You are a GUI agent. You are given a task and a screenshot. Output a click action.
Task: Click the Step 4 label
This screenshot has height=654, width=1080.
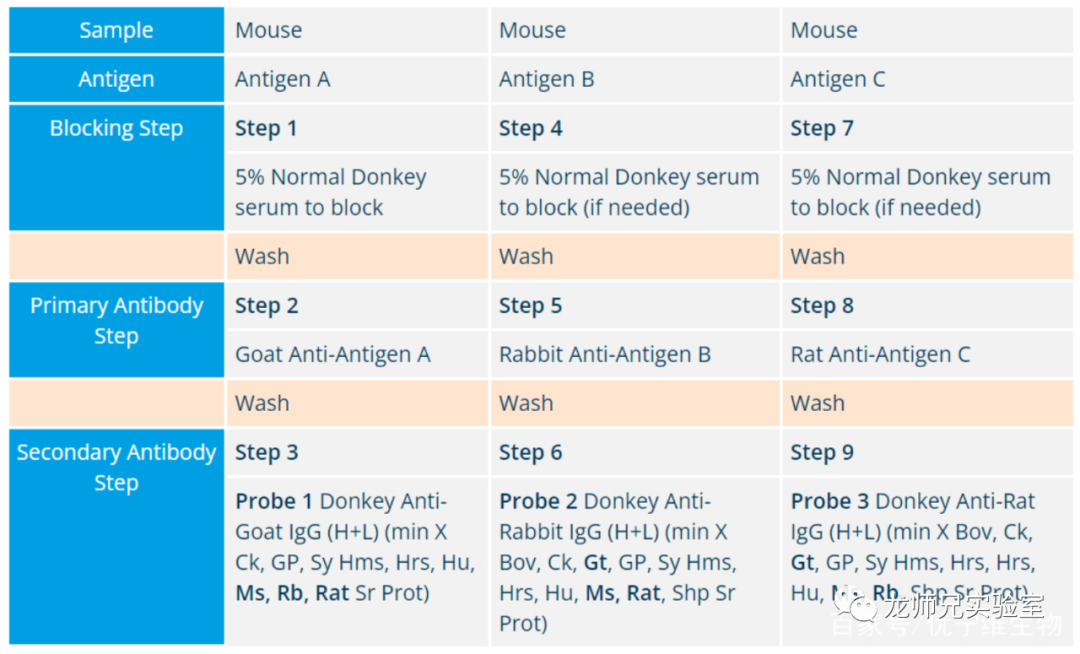[x=530, y=128]
